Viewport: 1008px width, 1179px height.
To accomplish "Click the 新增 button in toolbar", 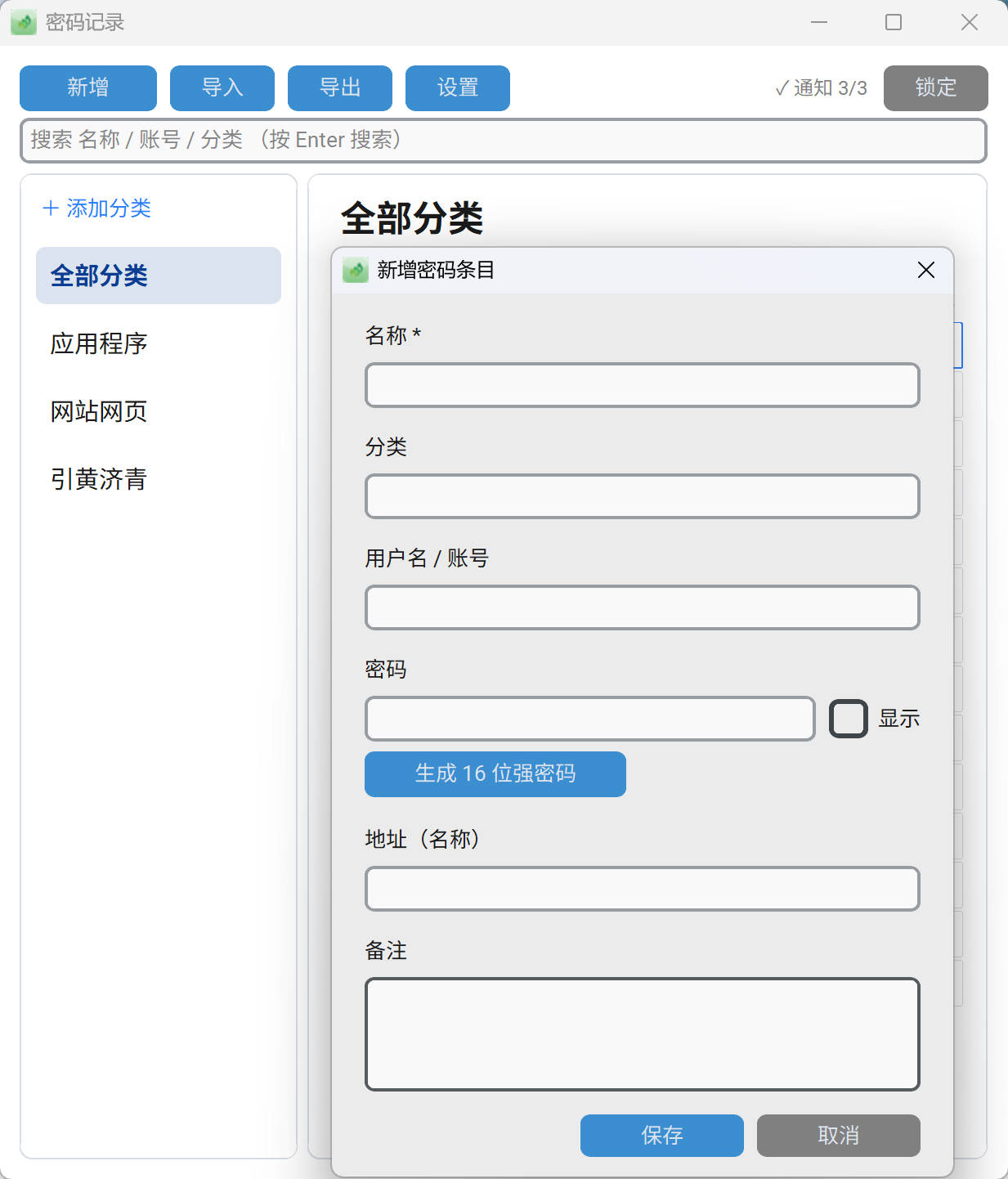I will click(x=88, y=88).
